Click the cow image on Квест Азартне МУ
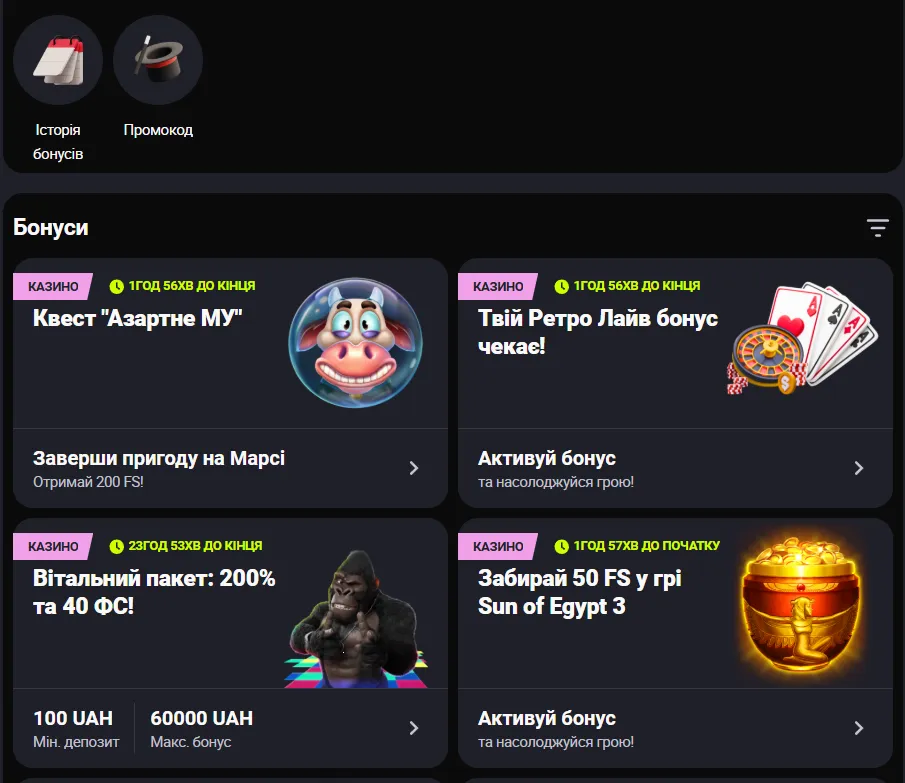The height and width of the screenshot is (783, 905). coord(356,343)
